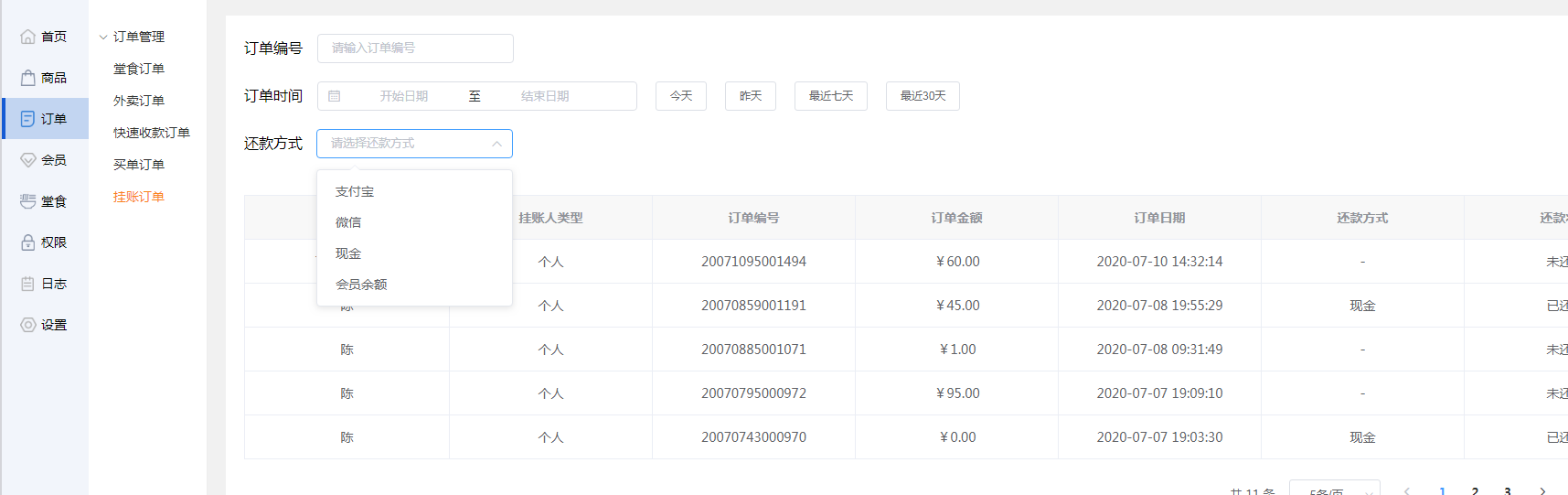Close the 还款方式 dropdown selector
1568x495 pixels.
(x=496, y=144)
